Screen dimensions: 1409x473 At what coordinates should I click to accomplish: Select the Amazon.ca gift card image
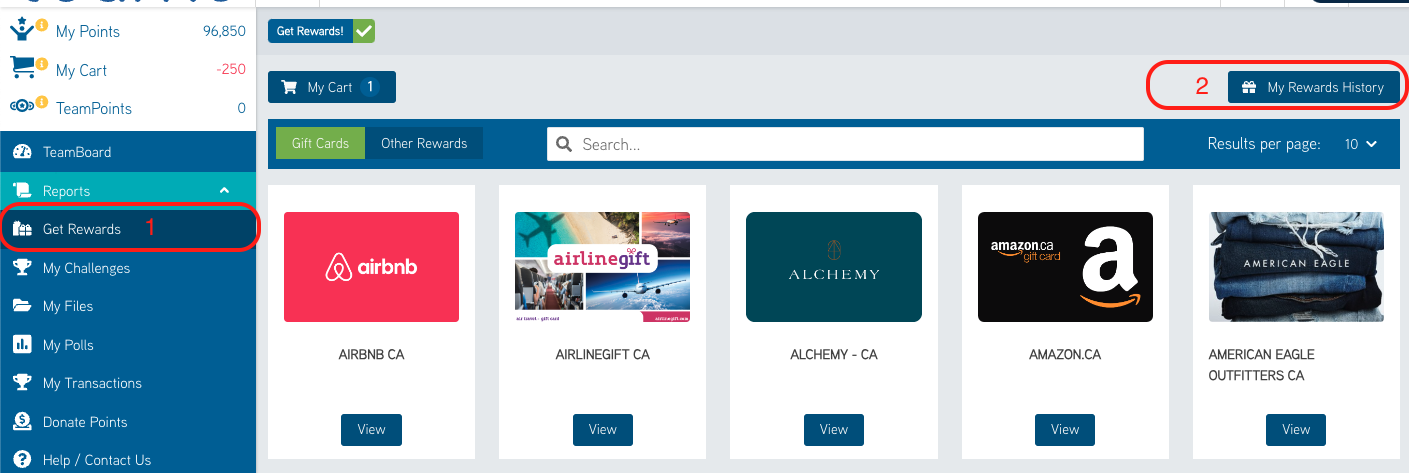coord(1065,267)
